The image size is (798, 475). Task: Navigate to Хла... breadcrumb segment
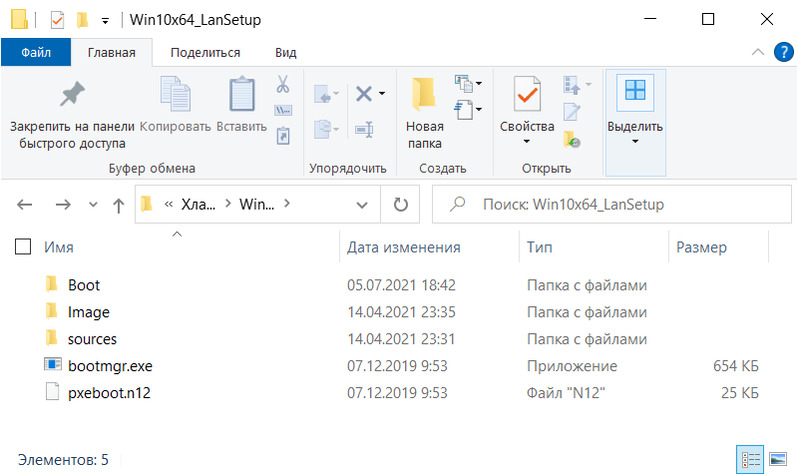point(198,205)
